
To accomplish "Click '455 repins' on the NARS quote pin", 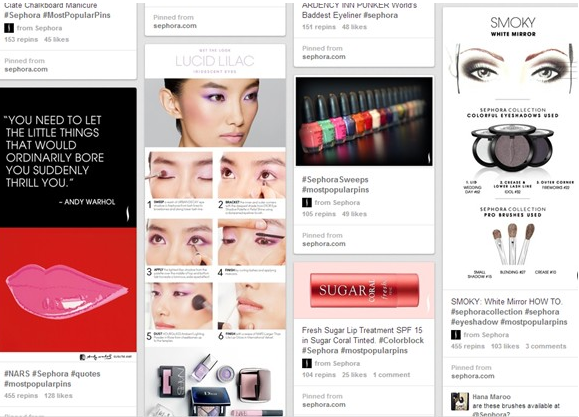I will 21,396.
